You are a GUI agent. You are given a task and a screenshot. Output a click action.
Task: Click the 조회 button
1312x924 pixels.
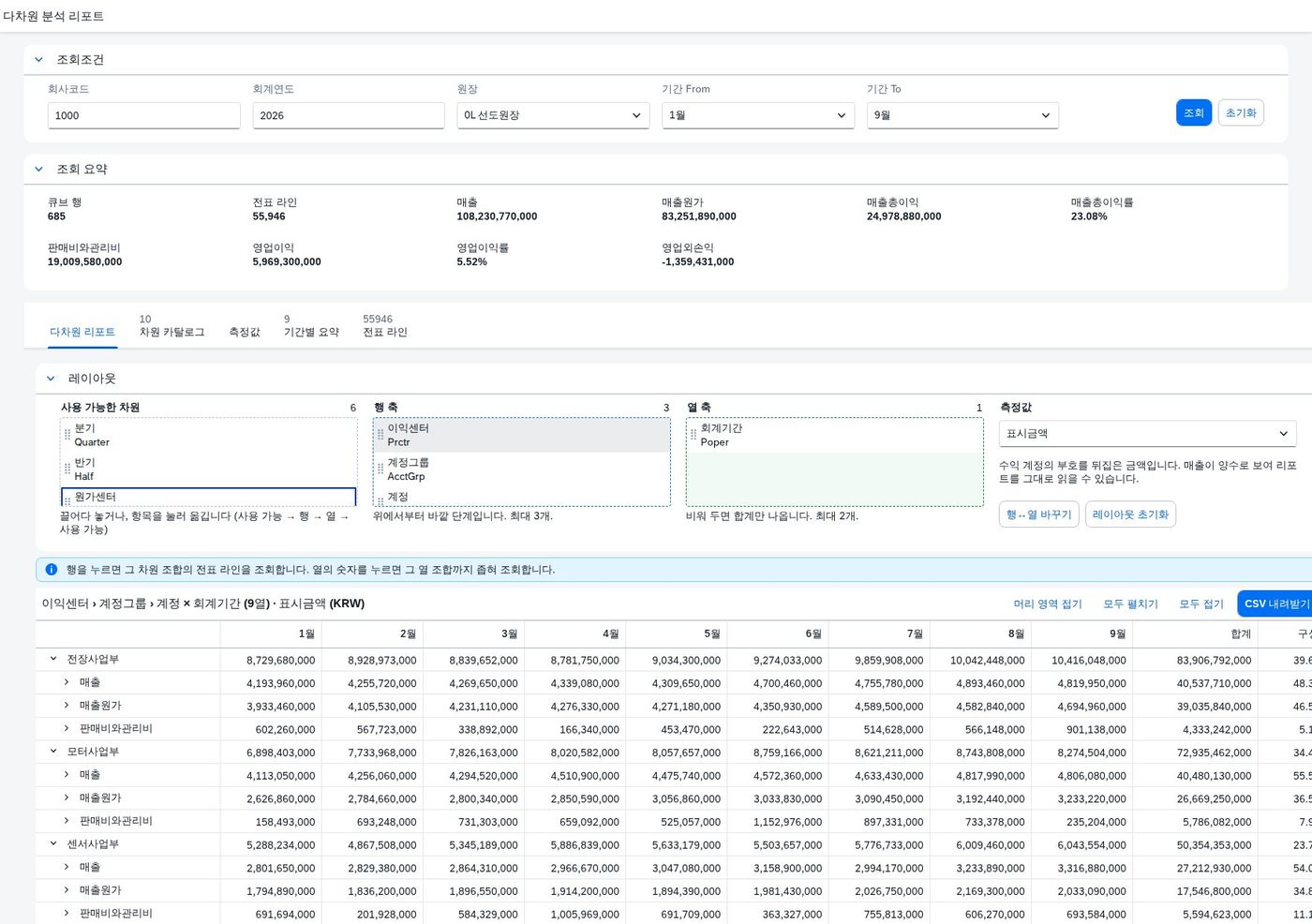pyautogui.click(x=1194, y=112)
